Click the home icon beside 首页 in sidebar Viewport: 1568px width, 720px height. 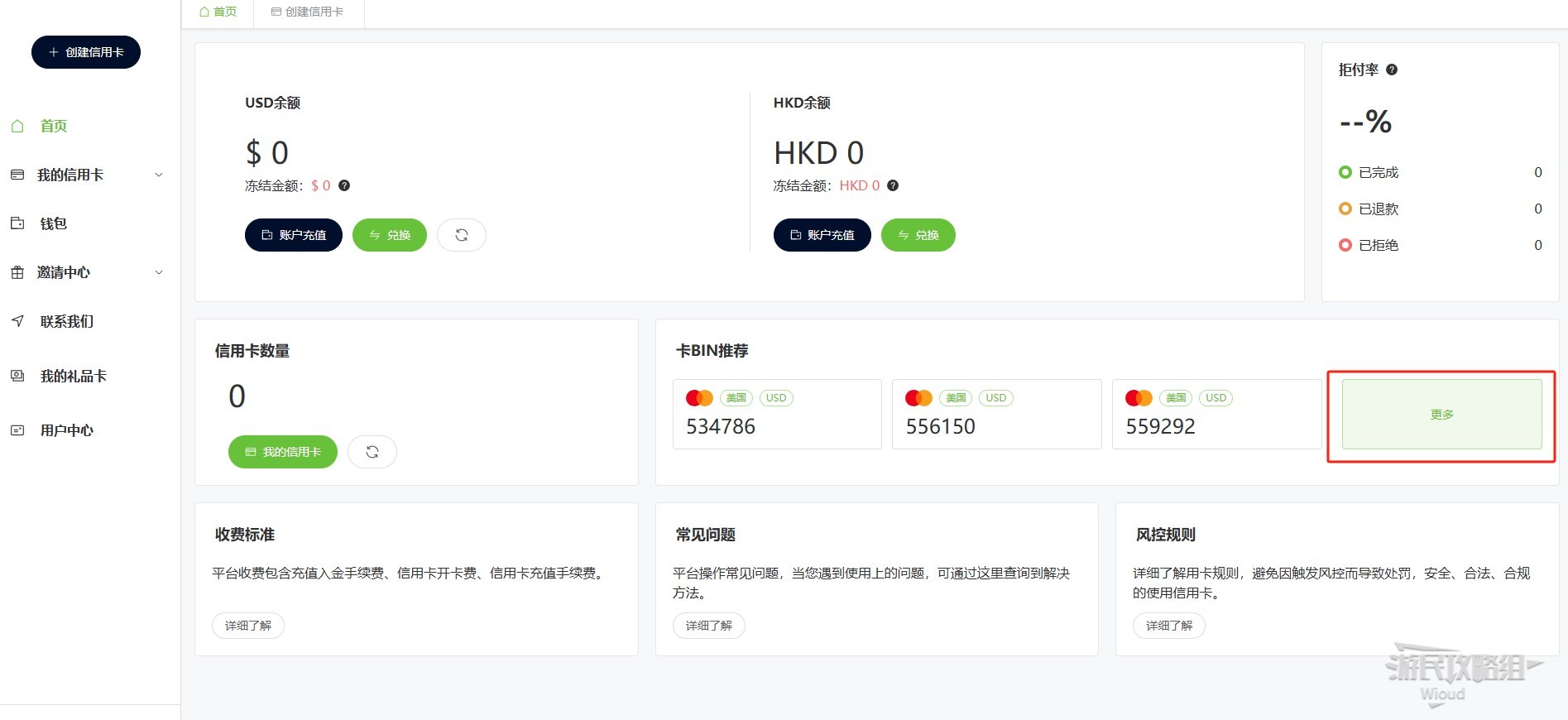point(17,126)
